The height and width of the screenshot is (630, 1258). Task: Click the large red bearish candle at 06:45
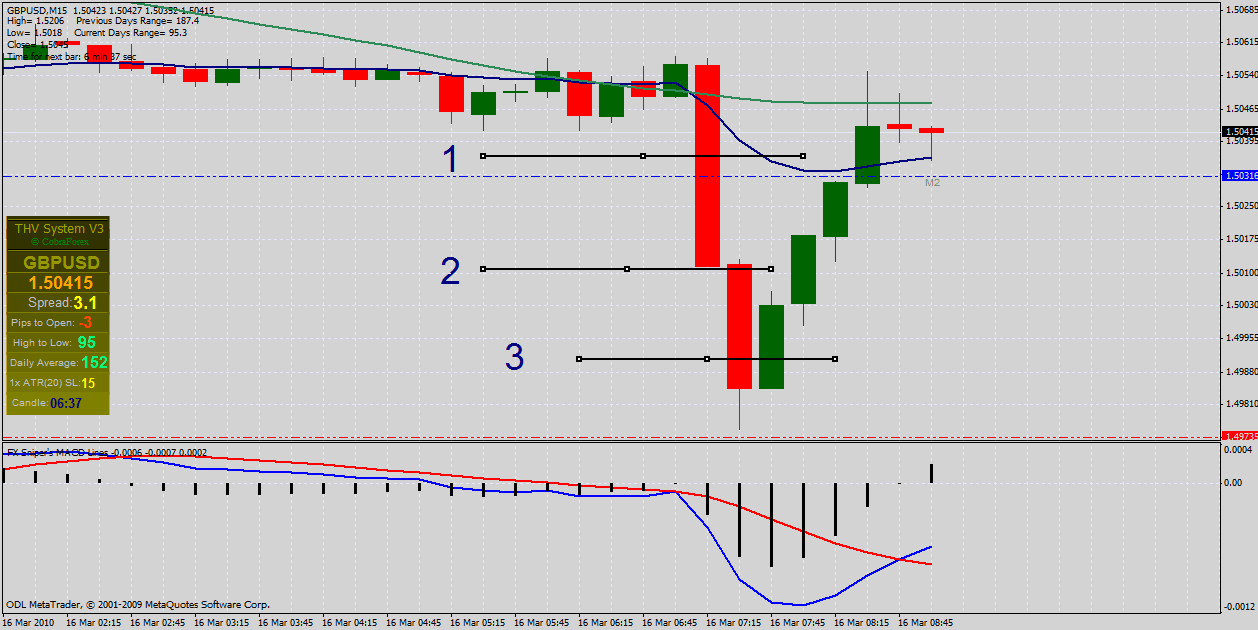pos(707,165)
